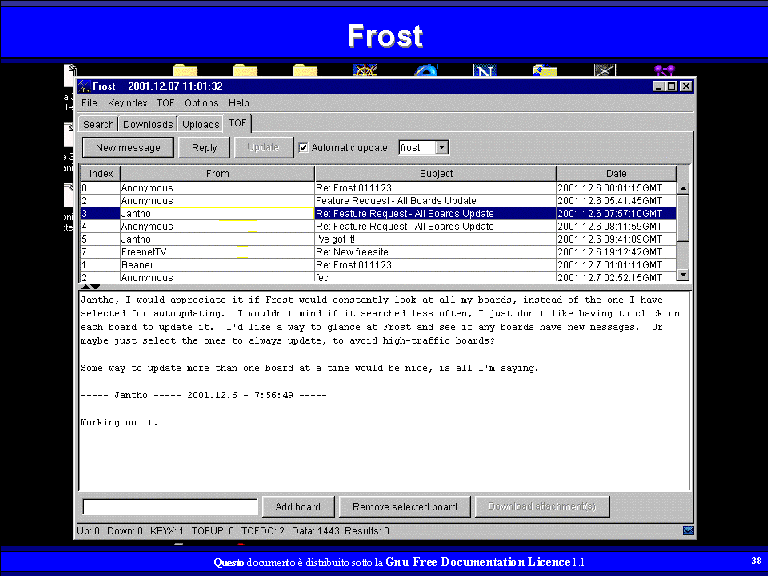Screen dimensions: 768x576
Task: Switch to the Uploads tab
Action: [x=200, y=124]
